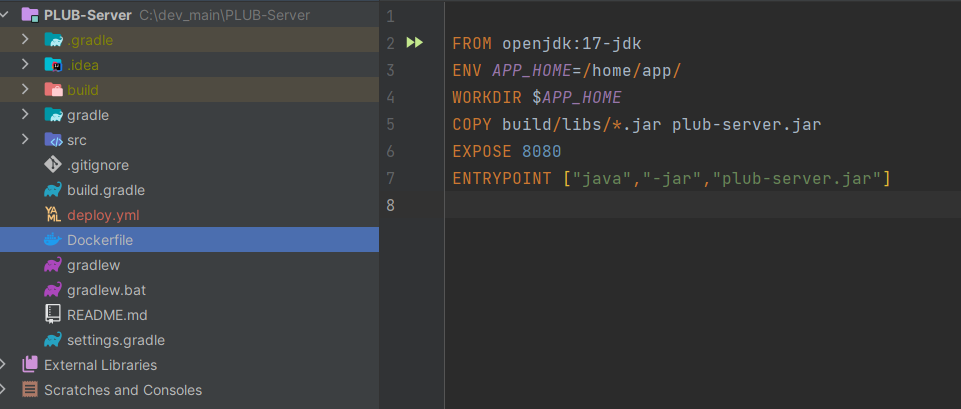Run Docker build via green gutter arrows

(415, 43)
